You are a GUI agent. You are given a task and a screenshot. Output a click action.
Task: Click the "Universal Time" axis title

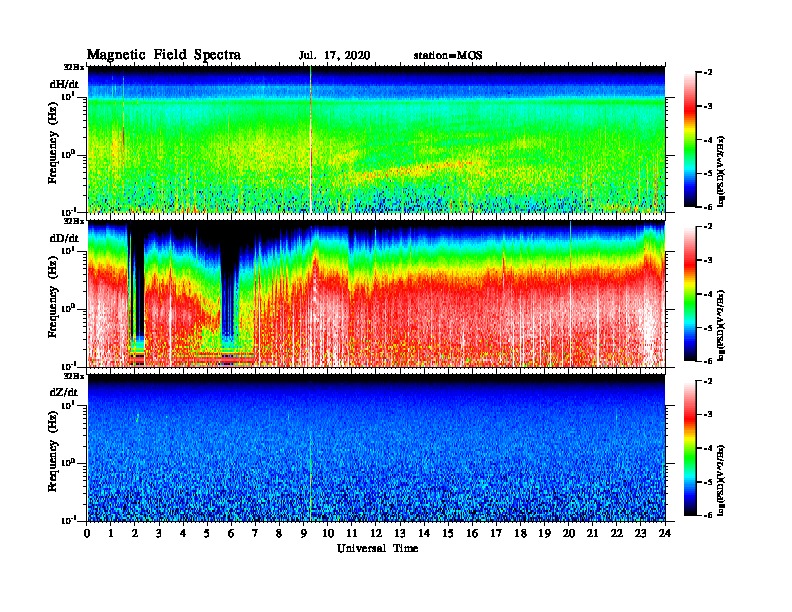pyautogui.click(x=377, y=548)
